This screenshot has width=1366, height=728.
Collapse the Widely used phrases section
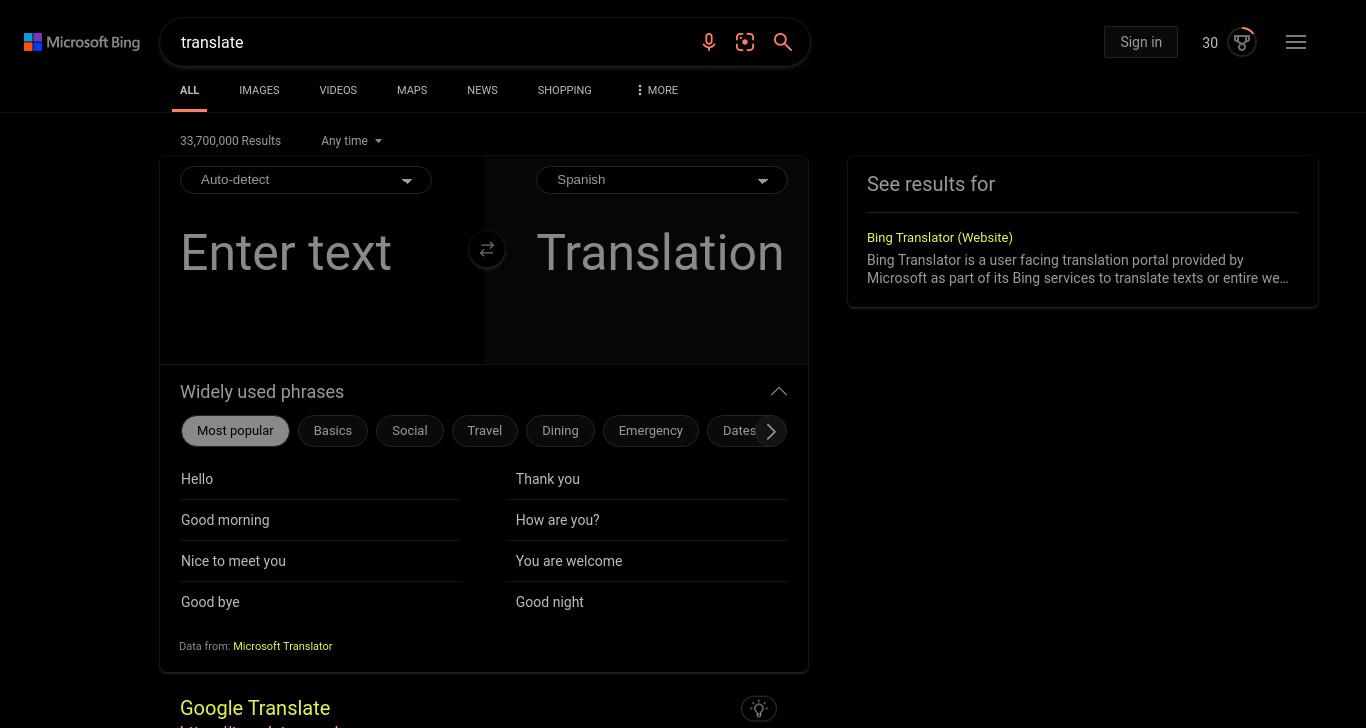pyautogui.click(x=778, y=392)
